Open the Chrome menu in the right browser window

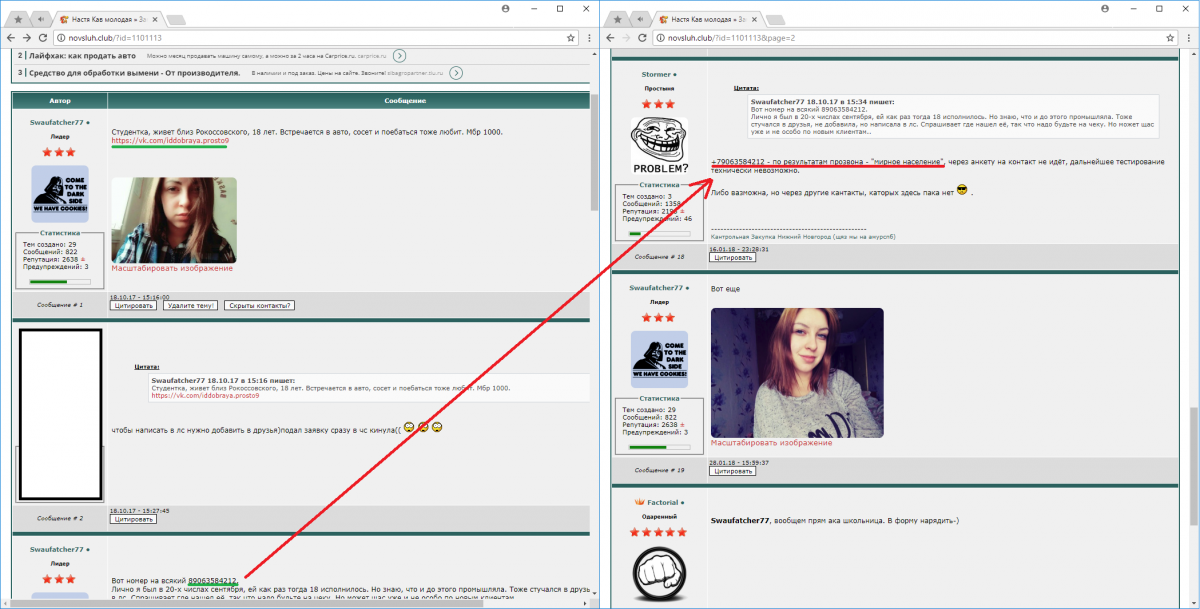pyautogui.click(x=1190, y=37)
